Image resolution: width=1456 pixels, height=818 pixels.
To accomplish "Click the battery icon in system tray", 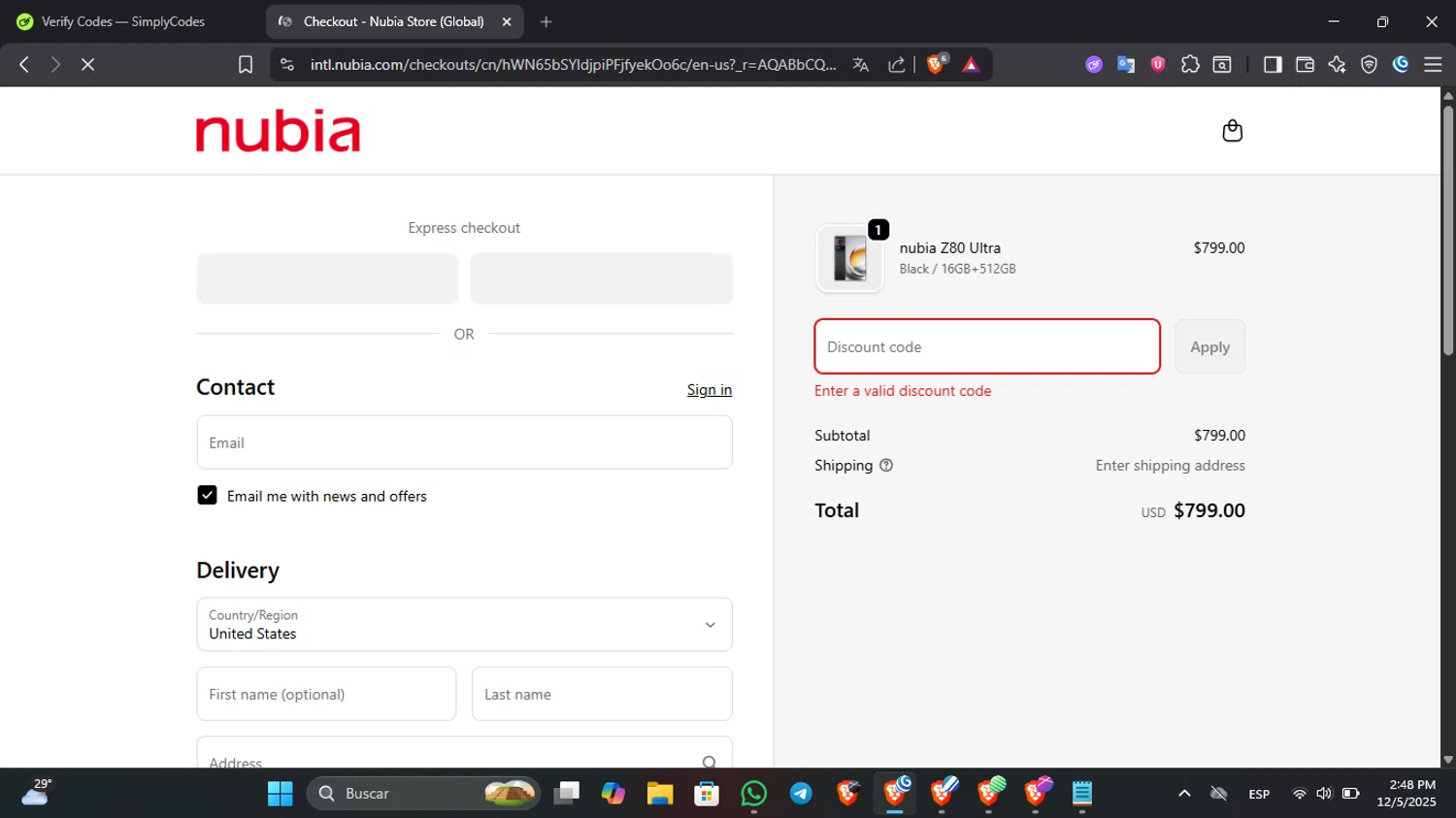I will pos(1350,794).
